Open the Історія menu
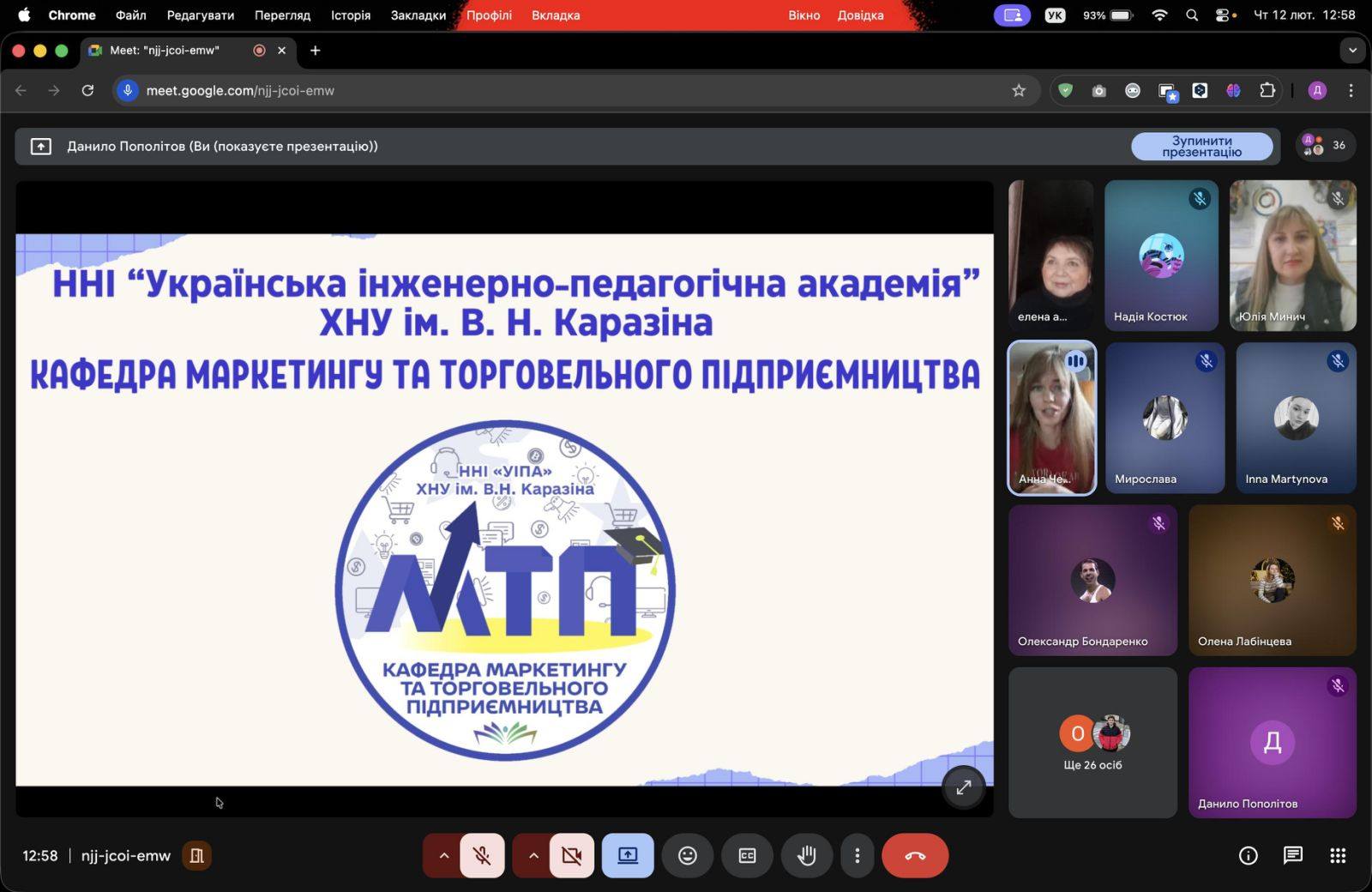The image size is (1372, 892). (x=351, y=15)
